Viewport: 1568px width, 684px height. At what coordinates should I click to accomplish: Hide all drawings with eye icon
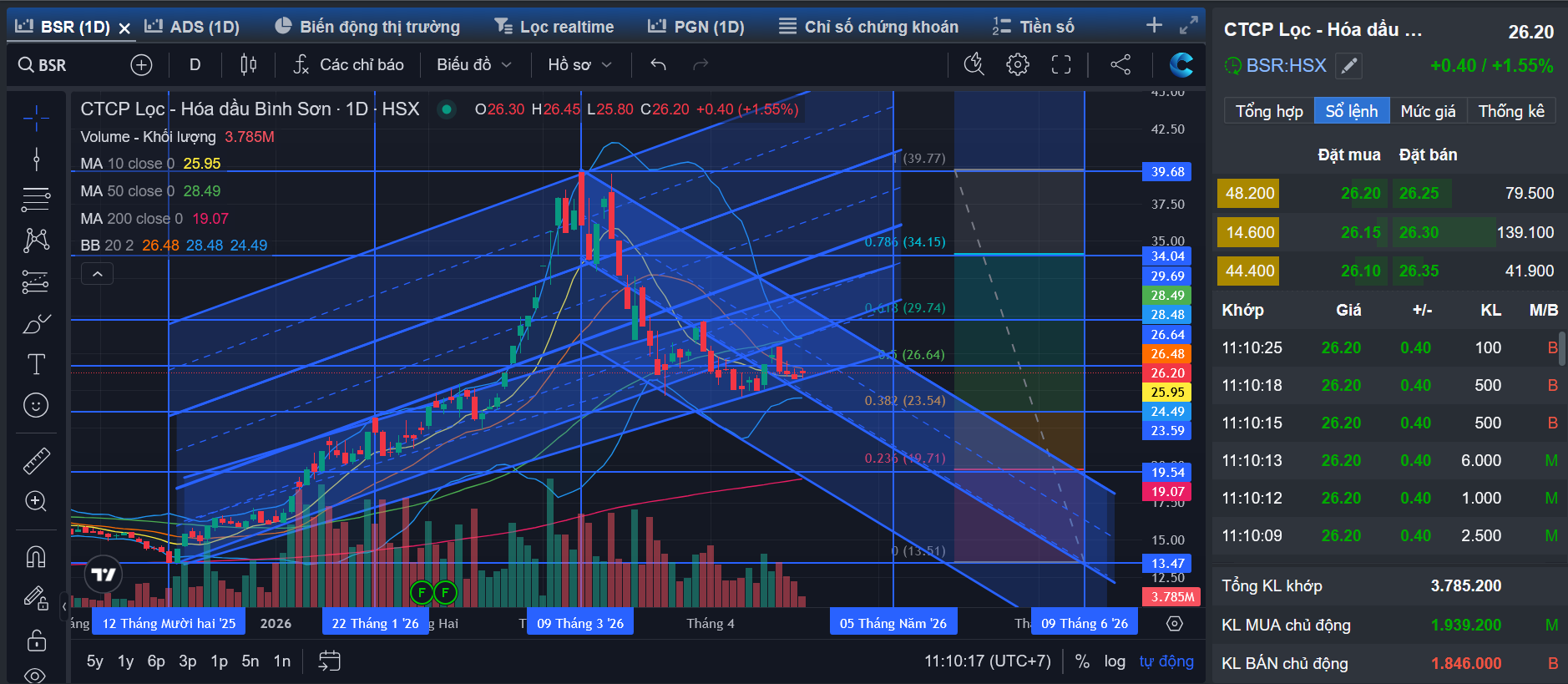click(x=36, y=675)
